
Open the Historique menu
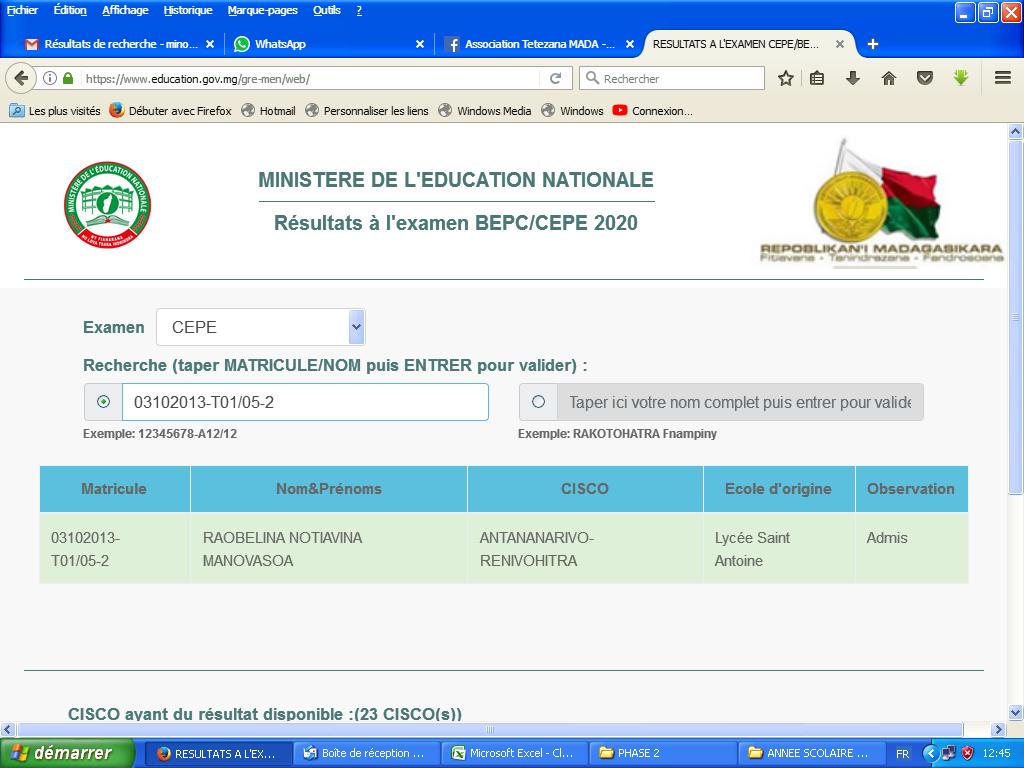188,10
